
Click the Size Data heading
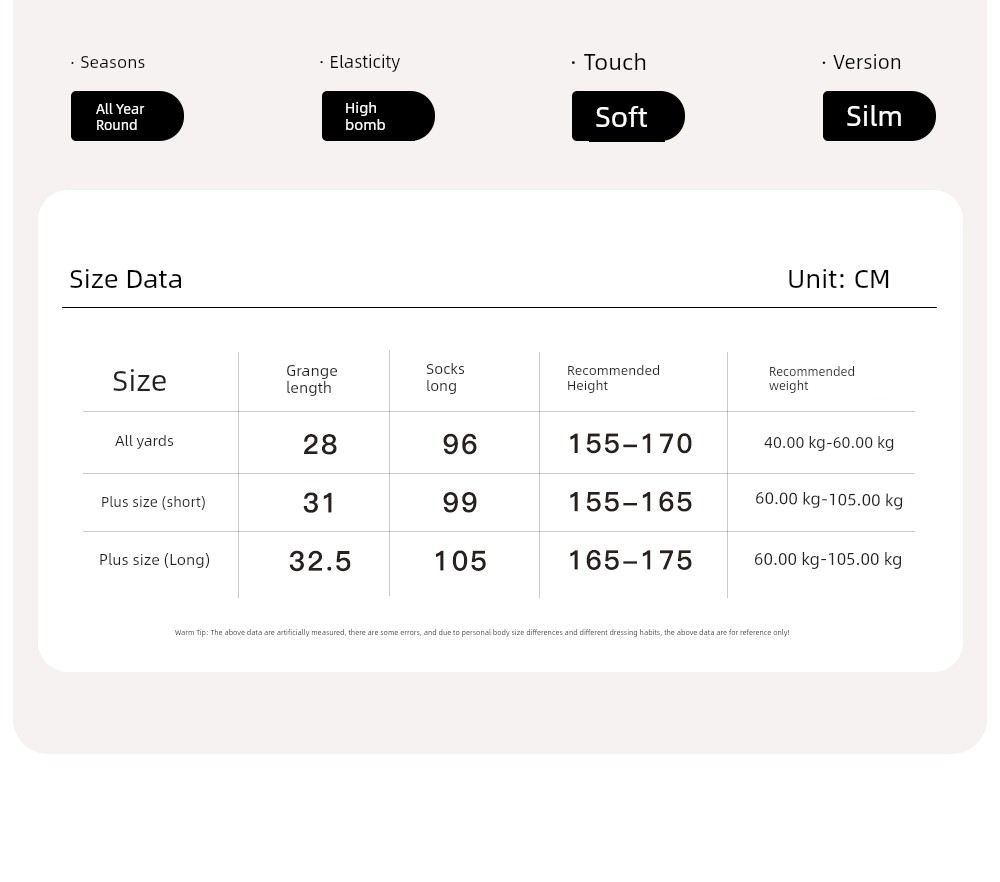pos(126,279)
